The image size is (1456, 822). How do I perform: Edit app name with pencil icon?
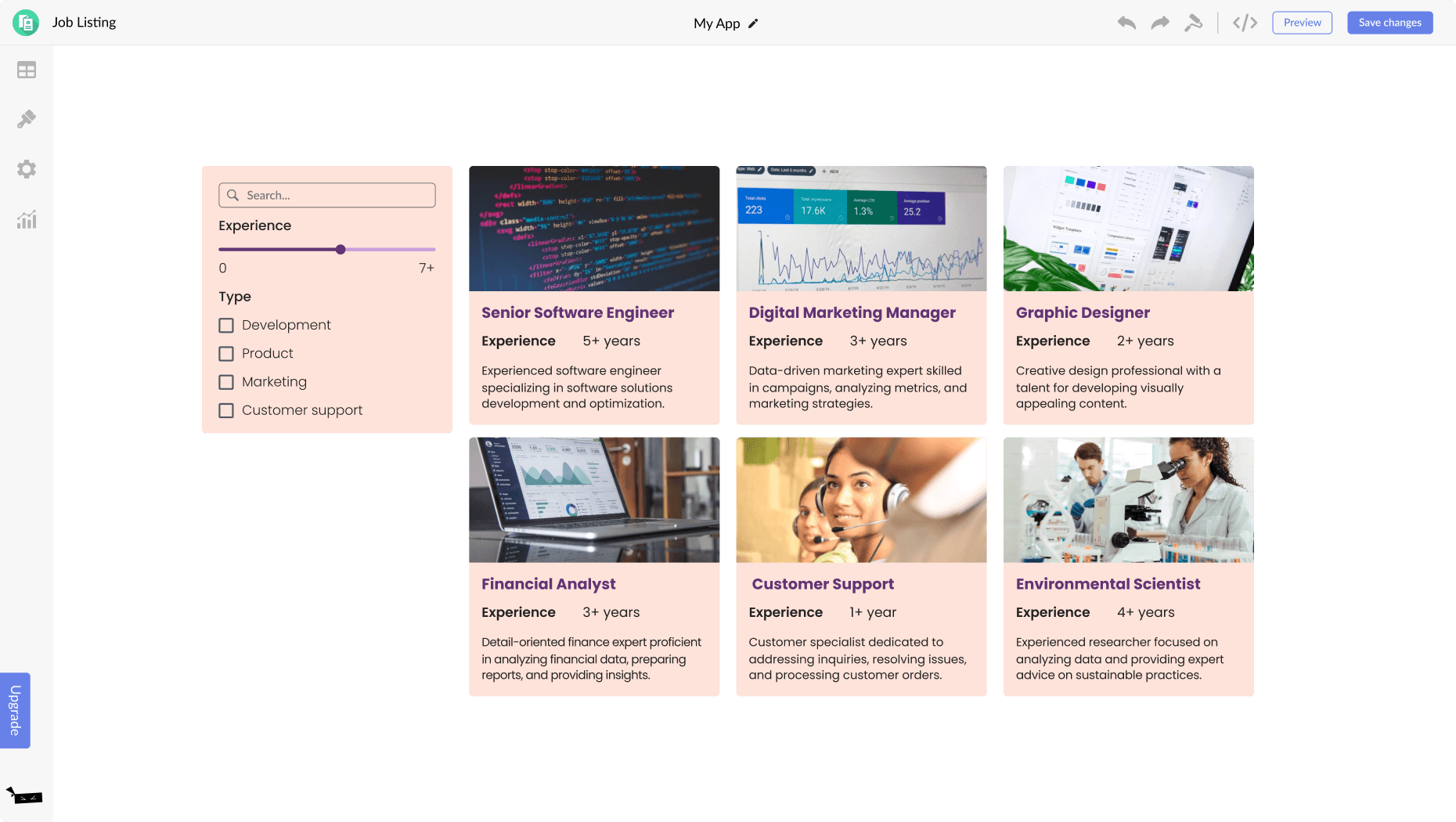pyautogui.click(x=753, y=23)
